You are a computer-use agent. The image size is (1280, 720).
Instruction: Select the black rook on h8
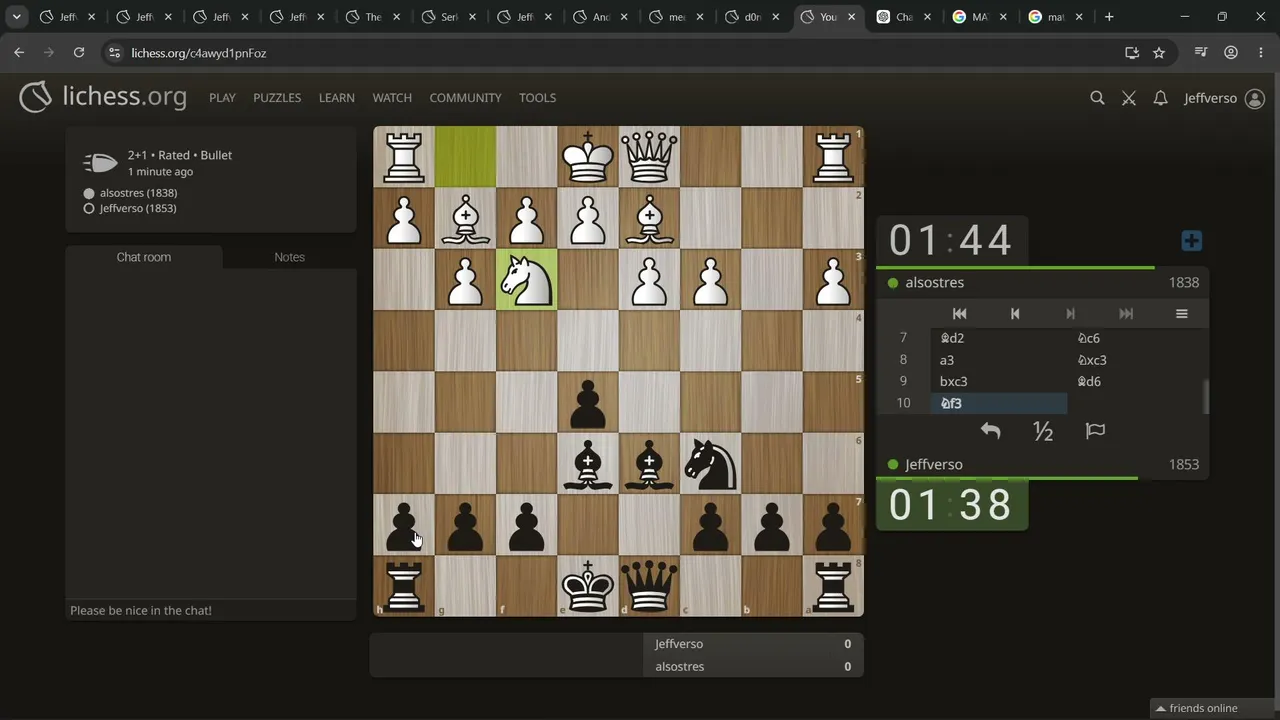point(404,586)
